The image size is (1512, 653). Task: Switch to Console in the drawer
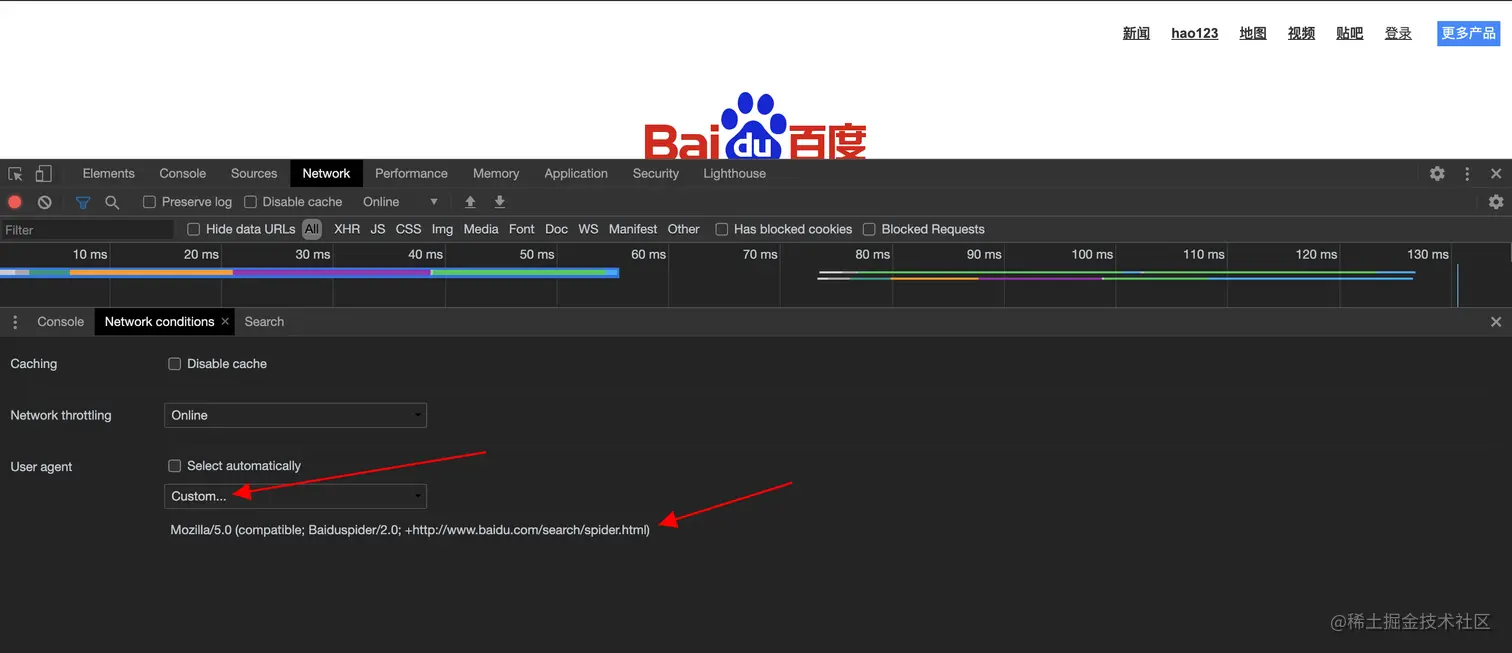click(60, 322)
